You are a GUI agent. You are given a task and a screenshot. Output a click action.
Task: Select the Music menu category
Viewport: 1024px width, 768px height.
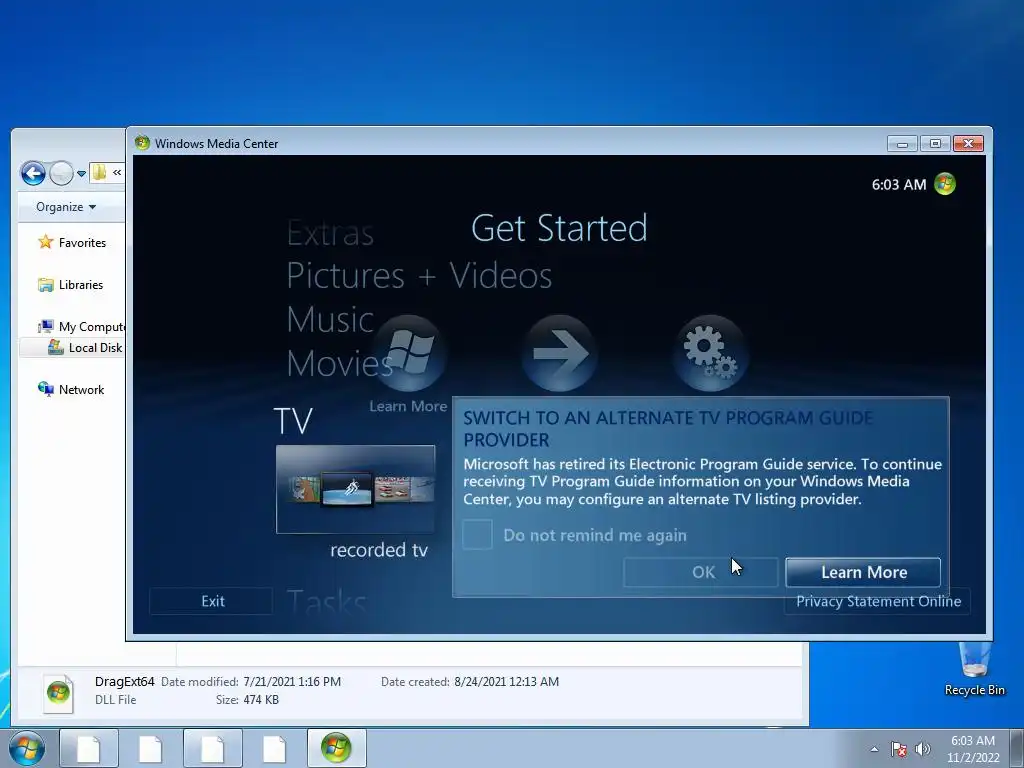click(330, 319)
